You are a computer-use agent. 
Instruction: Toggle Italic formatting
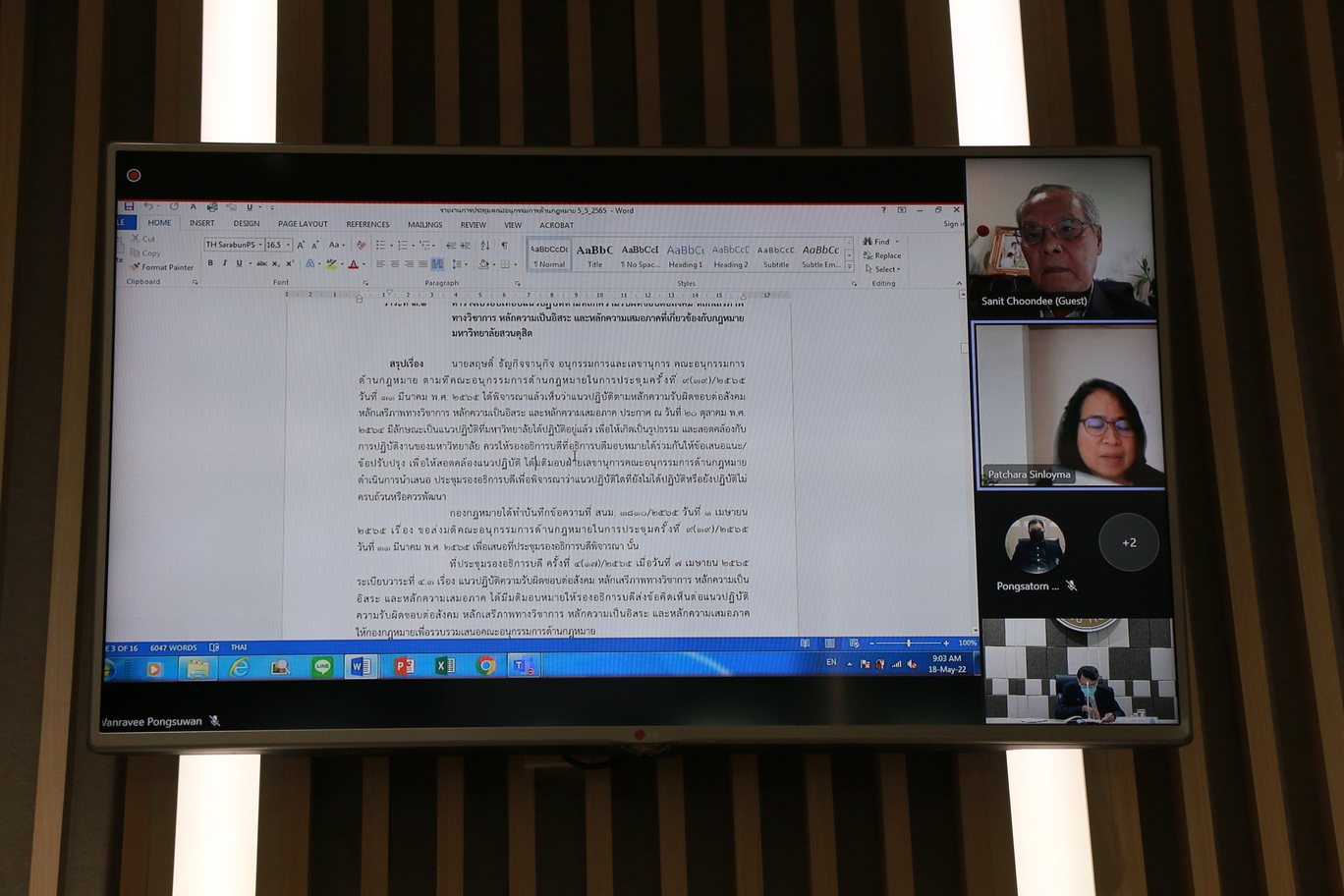click(225, 263)
